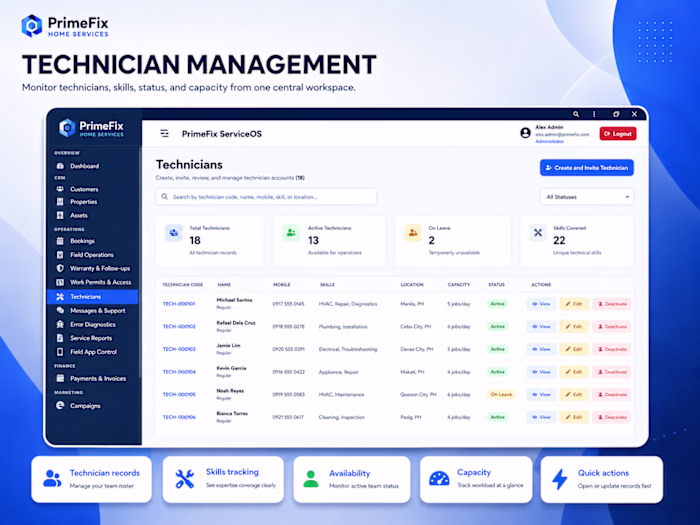Screen dimensions: 700x525
Task: View Michael Santos' record
Action: tap(541, 304)
